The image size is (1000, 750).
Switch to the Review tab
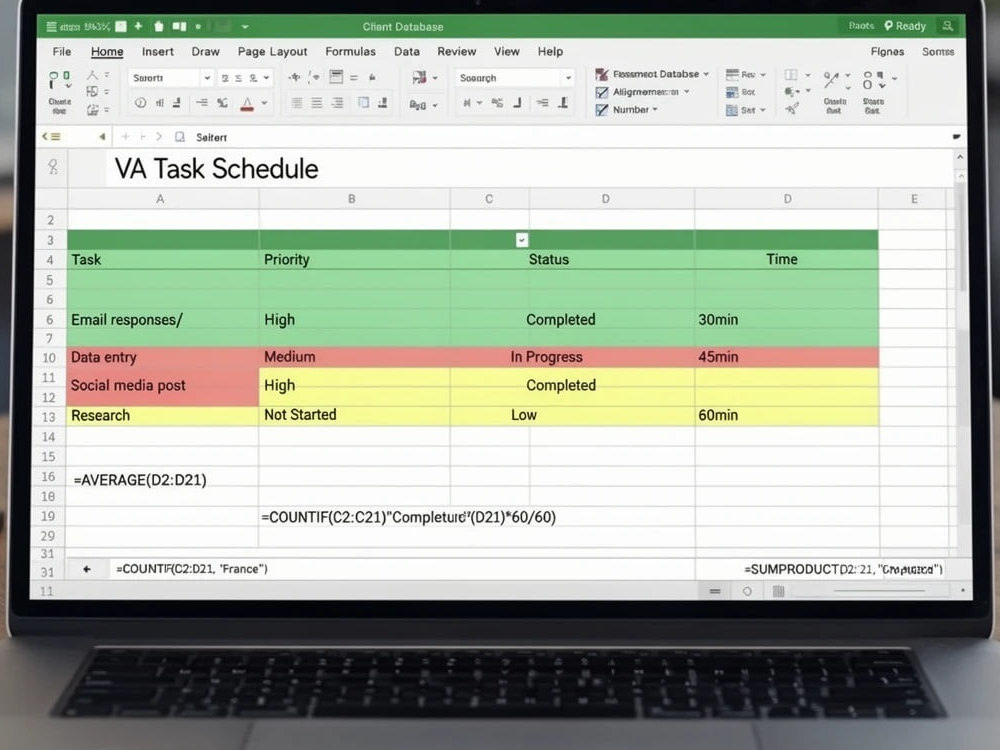(x=457, y=52)
